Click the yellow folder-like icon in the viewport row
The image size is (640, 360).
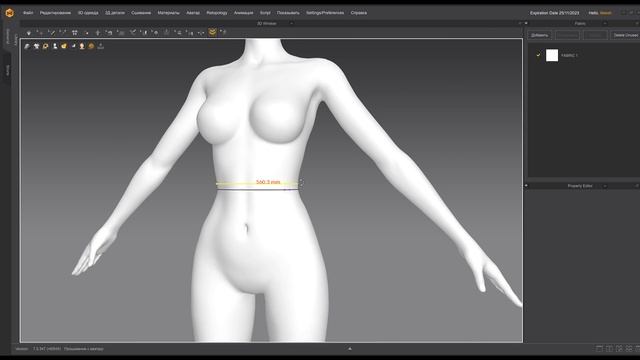click(x=64, y=46)
